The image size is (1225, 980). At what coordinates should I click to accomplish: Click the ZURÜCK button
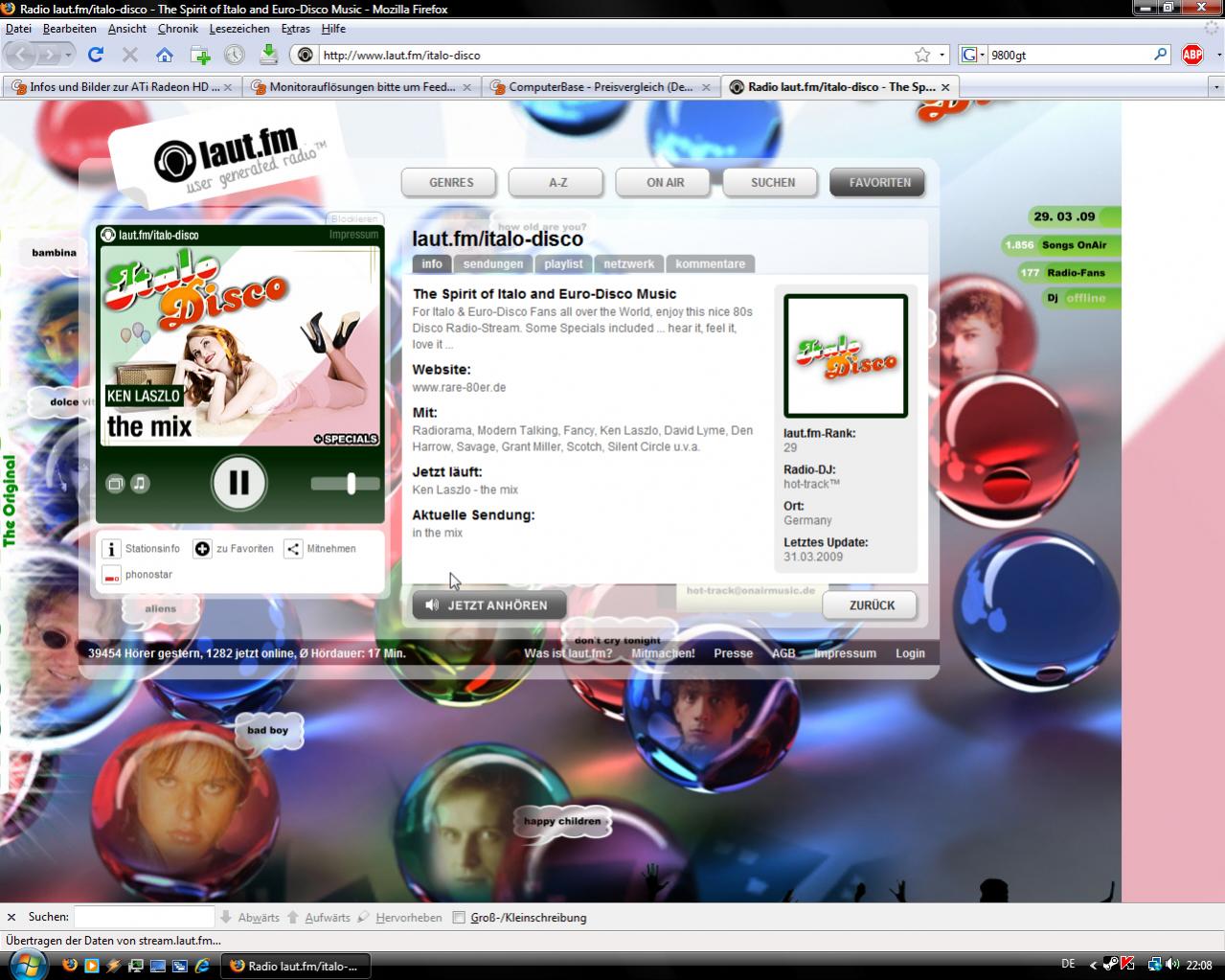(x=870, y=605)
